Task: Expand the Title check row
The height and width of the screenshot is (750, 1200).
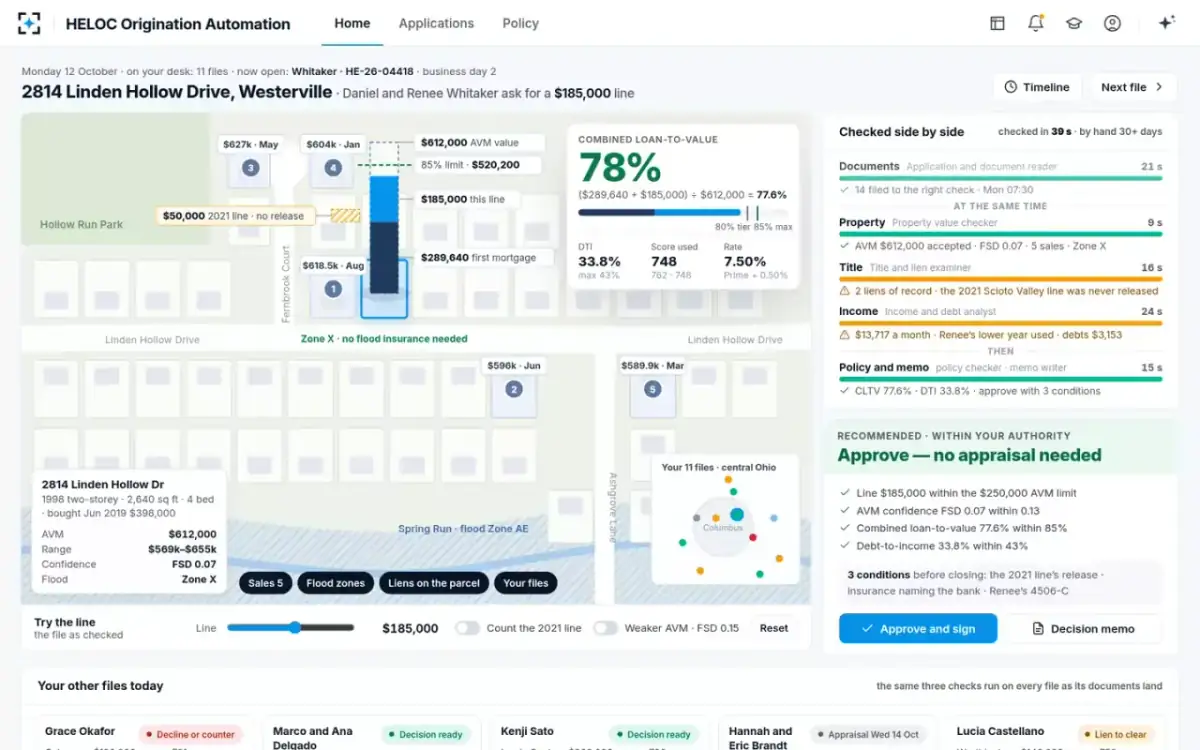Action: click(1000, 279)
